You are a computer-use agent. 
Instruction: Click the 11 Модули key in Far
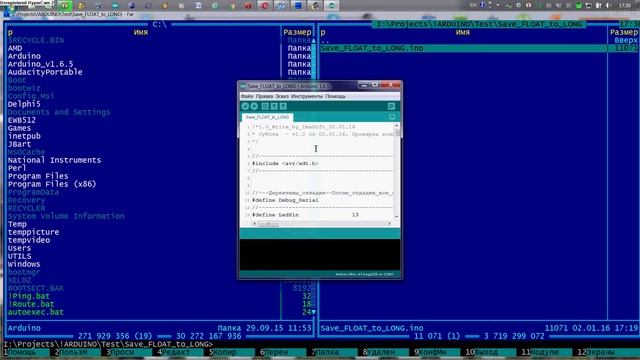coord(544,352)
